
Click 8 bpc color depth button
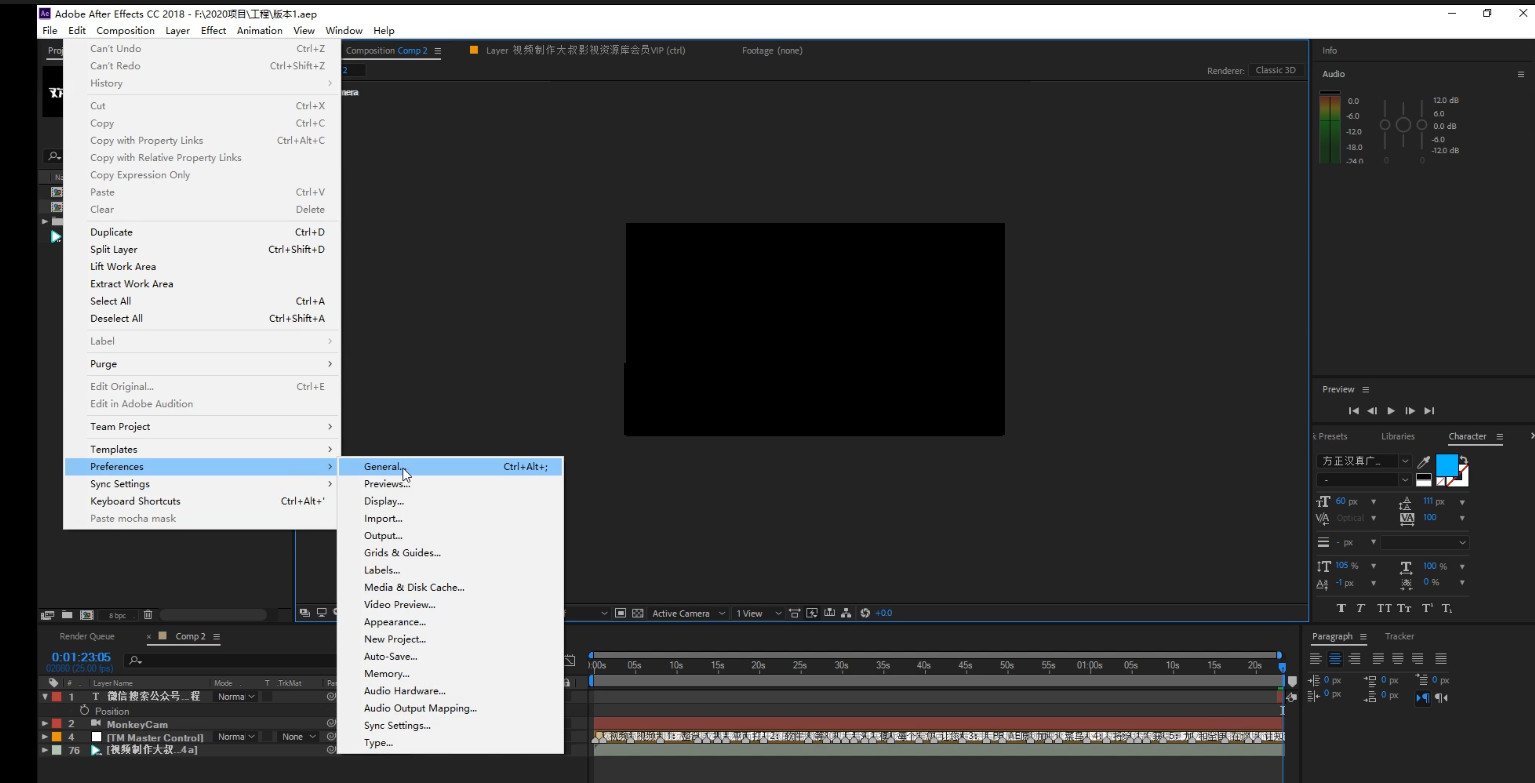(118, 615)
